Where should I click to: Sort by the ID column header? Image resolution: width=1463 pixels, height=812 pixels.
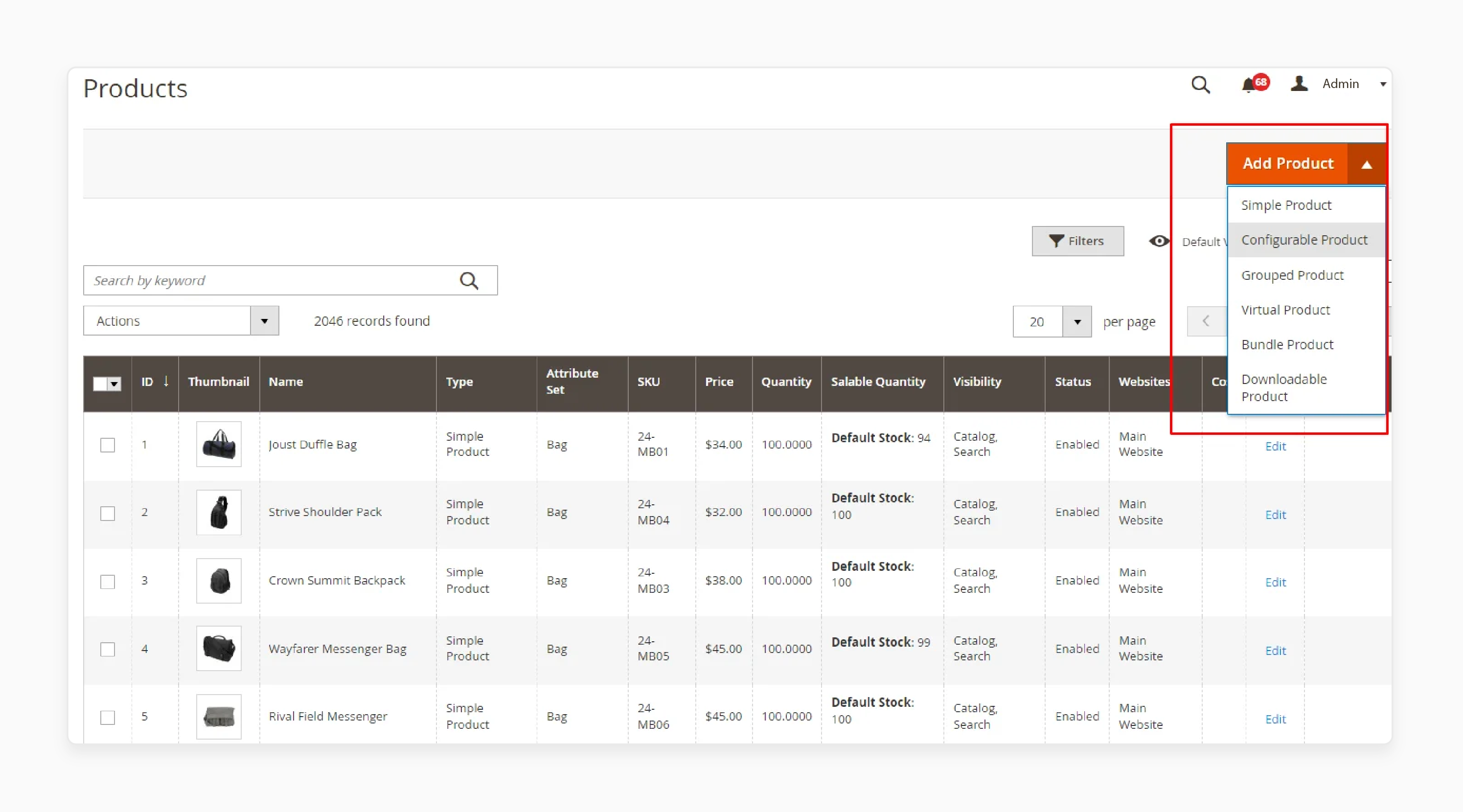tap(155, 382)
